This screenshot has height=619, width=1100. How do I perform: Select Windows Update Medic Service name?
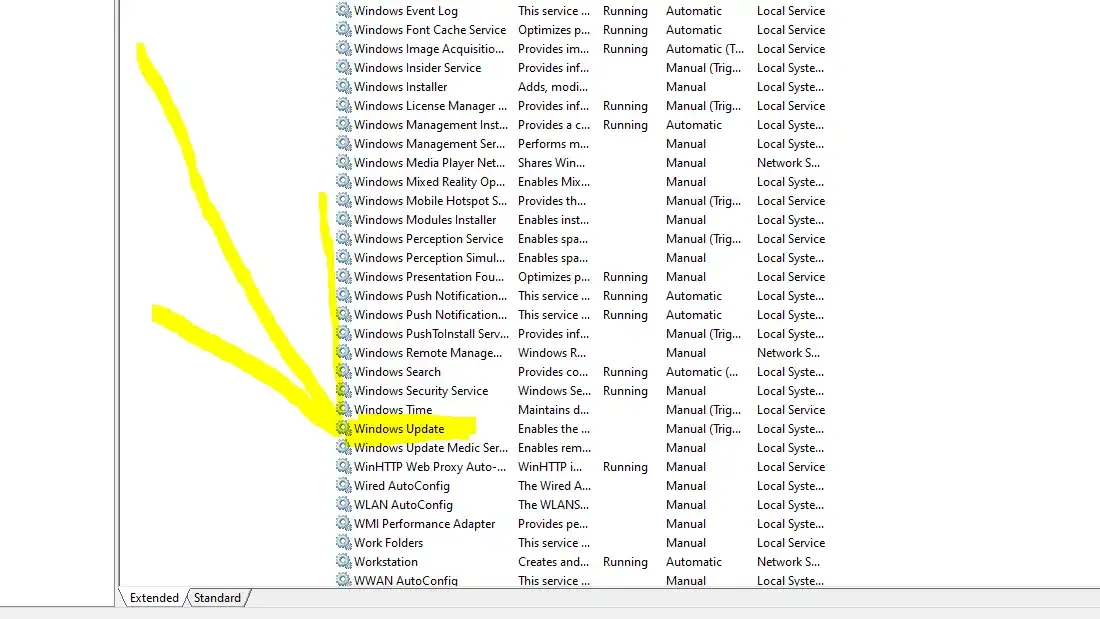pos(431,448)
